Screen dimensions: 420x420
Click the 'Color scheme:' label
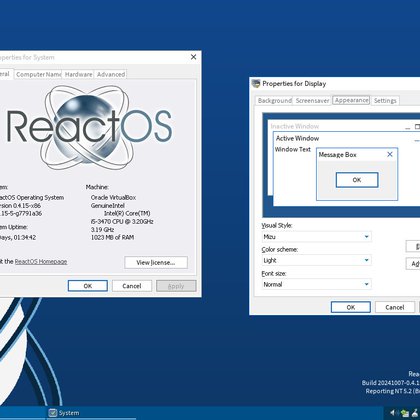(280, 249)
